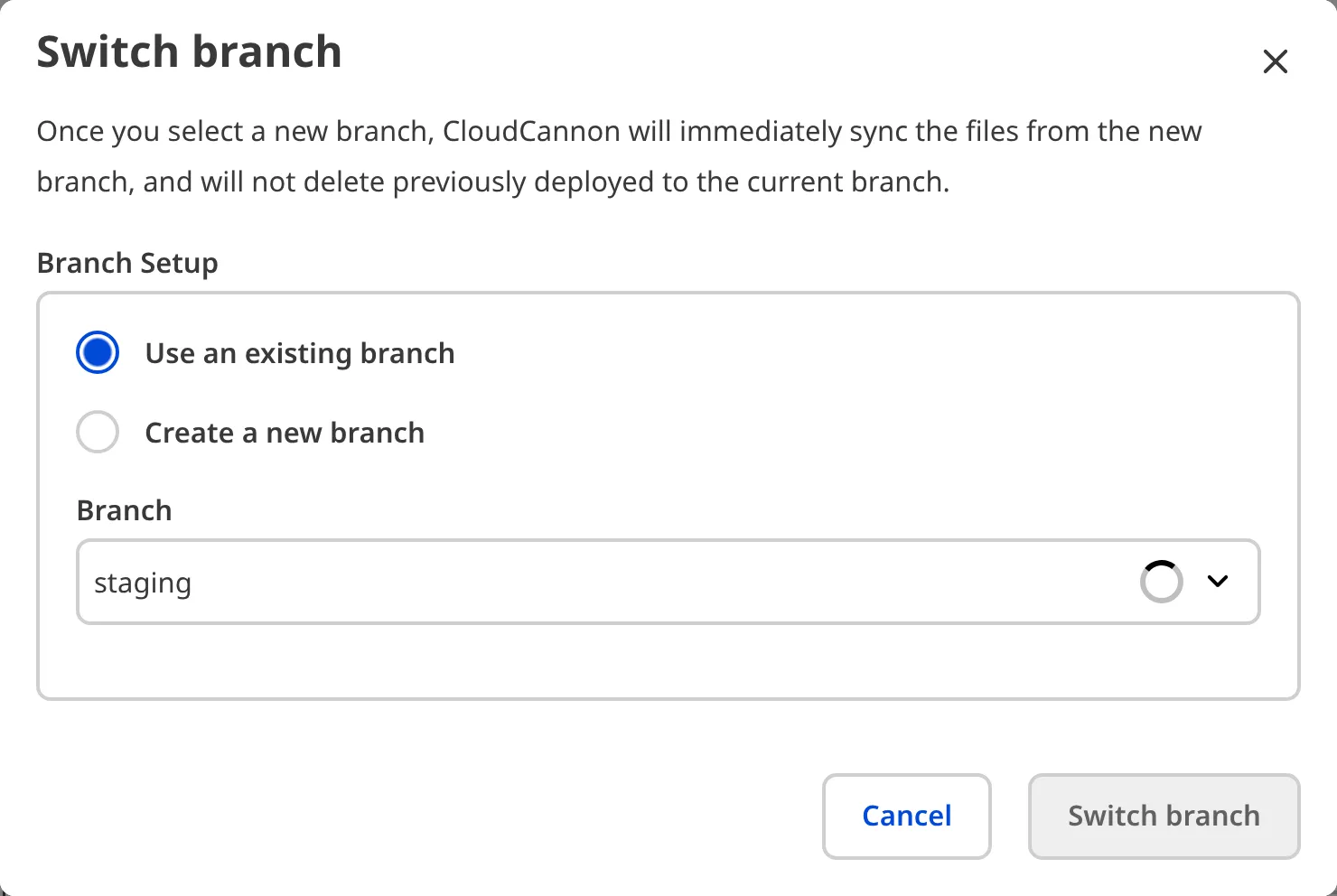Image resolution: width=1337 pixels, height=896 pixels.
Task: Confirm with the Switch branch button
Action: click(1163, 816)
